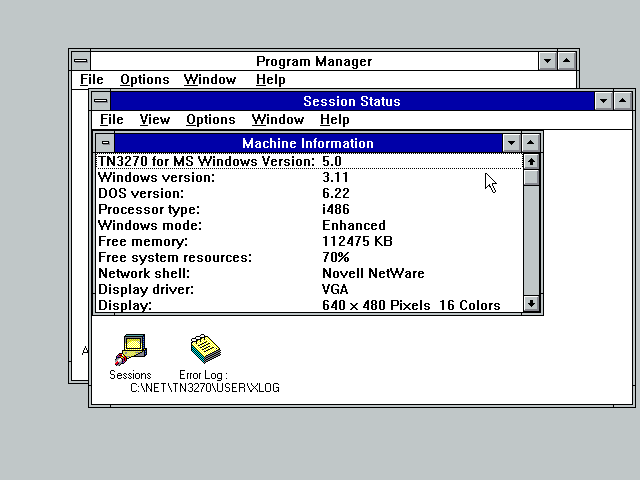Open Options menu in Program Manager
The image size is (640, 480).
(x=144, y=80)
